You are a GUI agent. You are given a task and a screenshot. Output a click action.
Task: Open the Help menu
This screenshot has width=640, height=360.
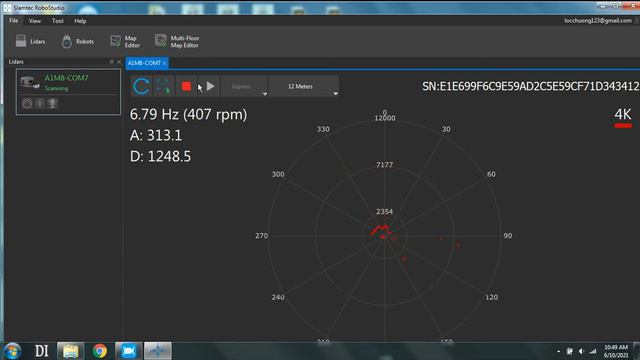click(x=80, y=21)
